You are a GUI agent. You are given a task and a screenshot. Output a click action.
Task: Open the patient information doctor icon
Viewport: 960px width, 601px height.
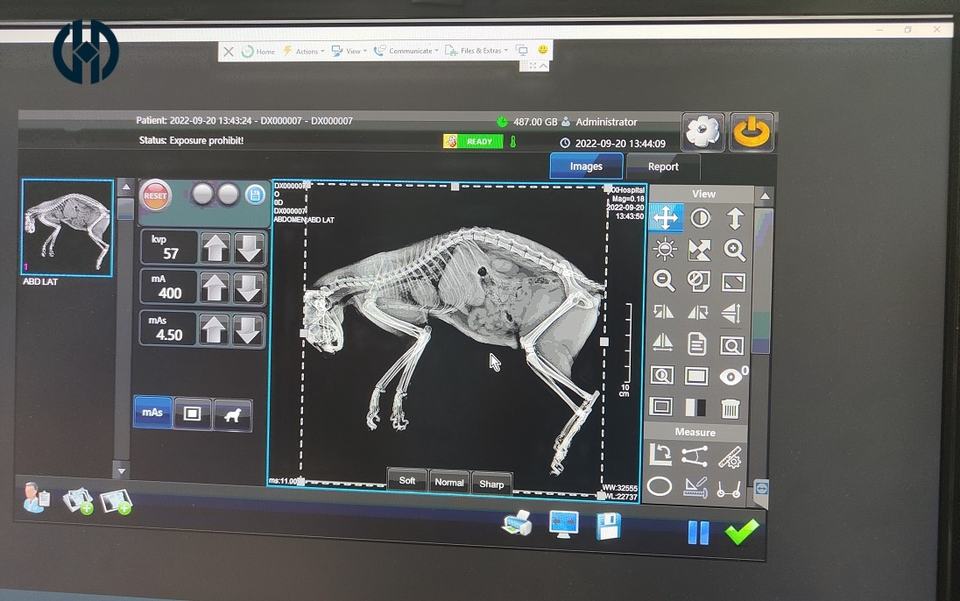(36, 496)
